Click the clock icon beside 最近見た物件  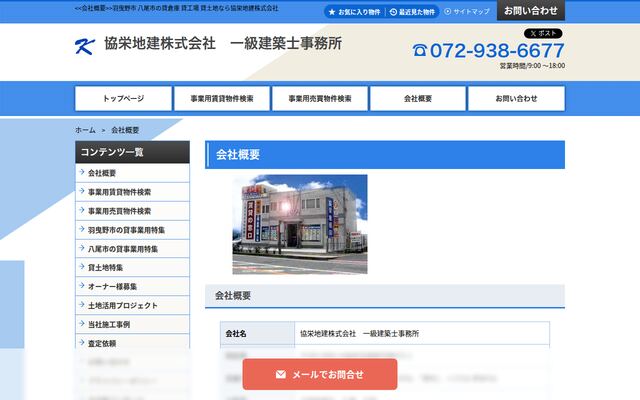click(393, 12)
